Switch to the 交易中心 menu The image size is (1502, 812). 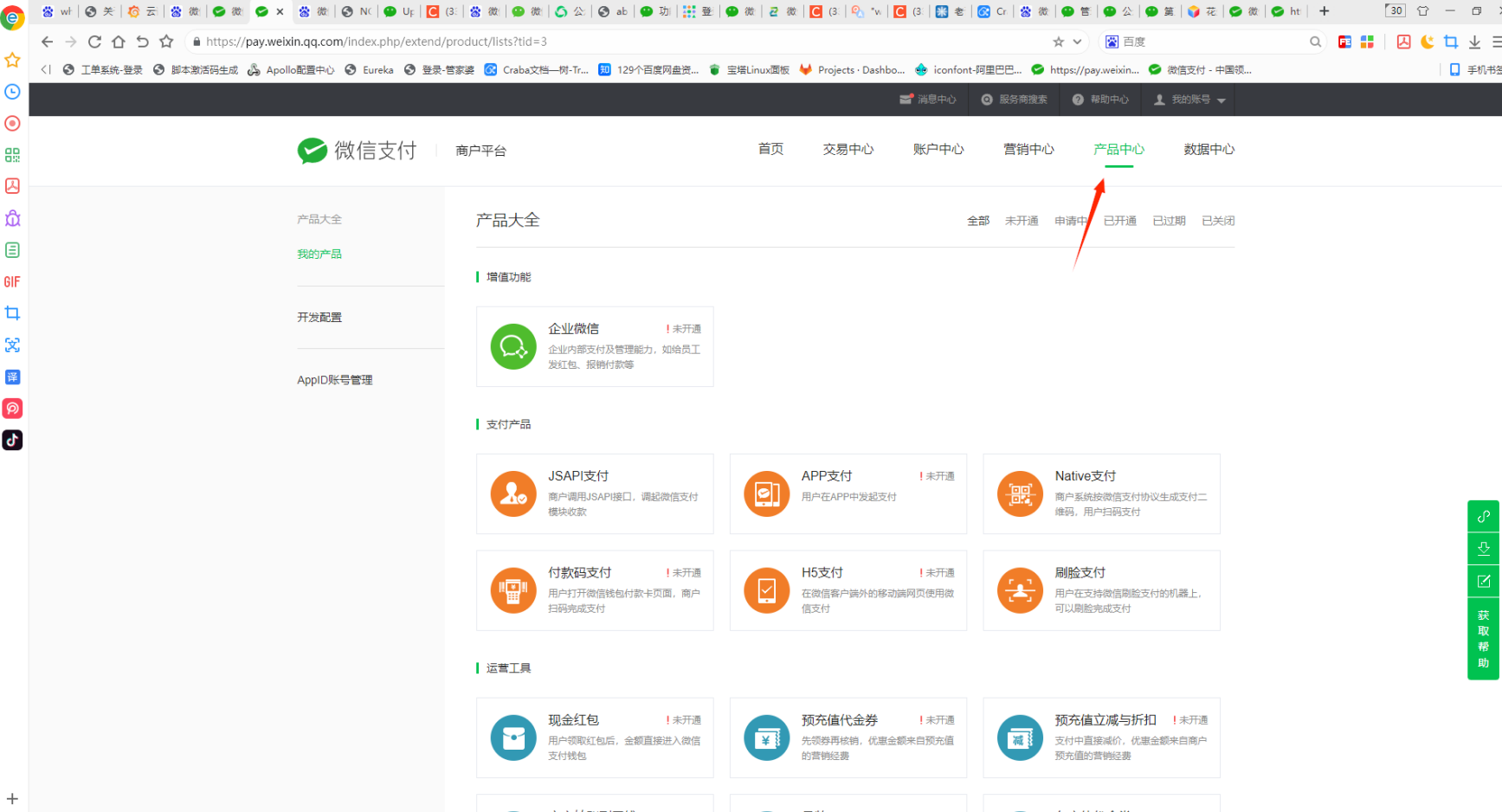[x=848, y=149]
